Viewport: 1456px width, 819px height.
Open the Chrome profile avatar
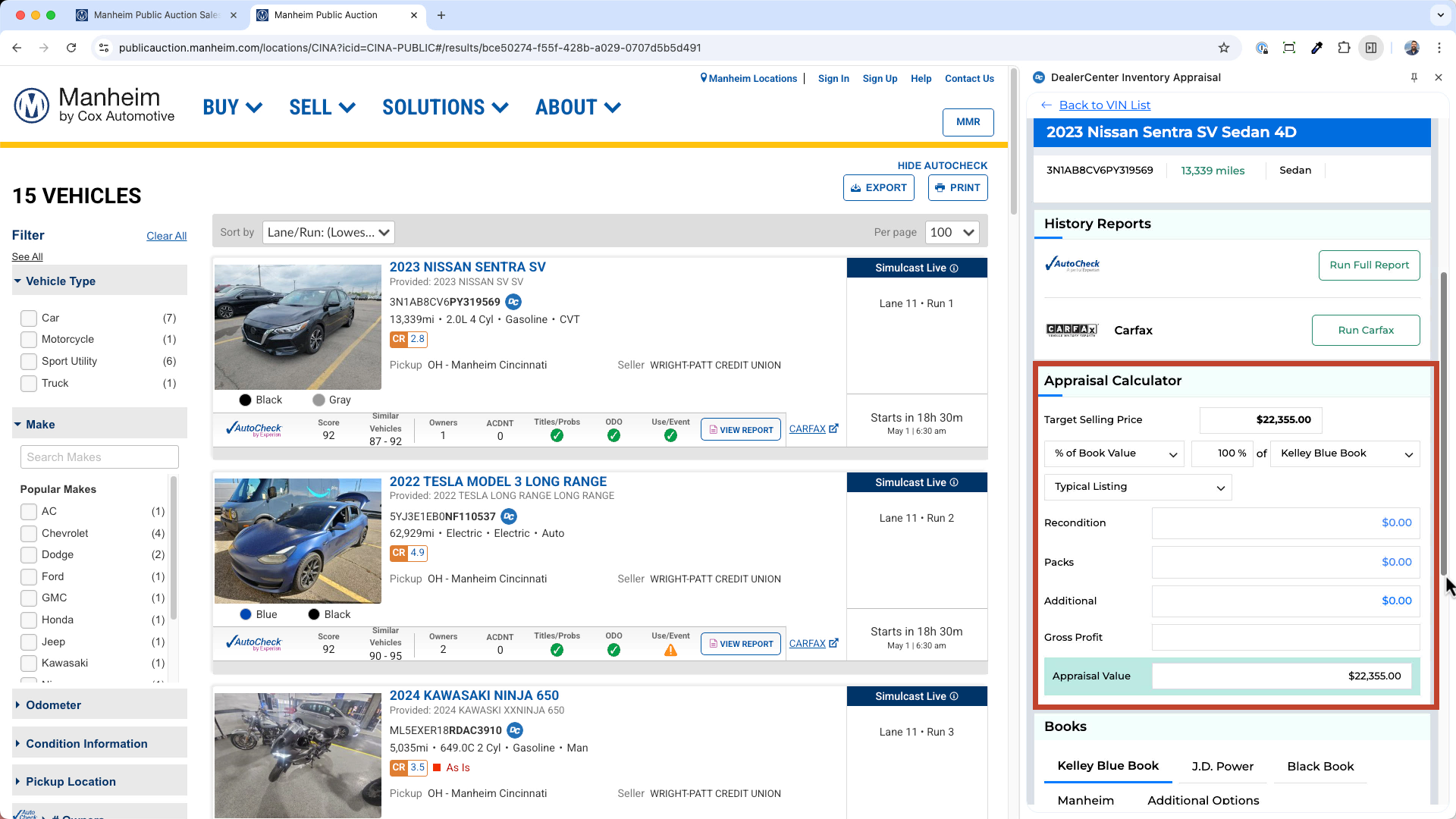click(x=1412, y=48)
